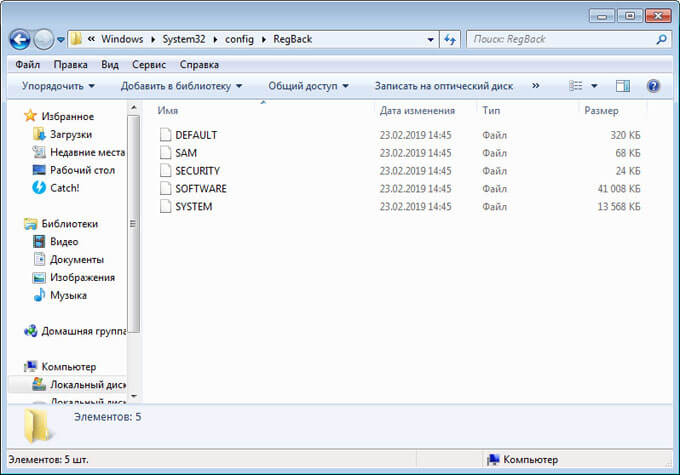This screenshot has height=475, width=680.
Task: Click Видео film icon in sidebar
Action: pos(39,241)
